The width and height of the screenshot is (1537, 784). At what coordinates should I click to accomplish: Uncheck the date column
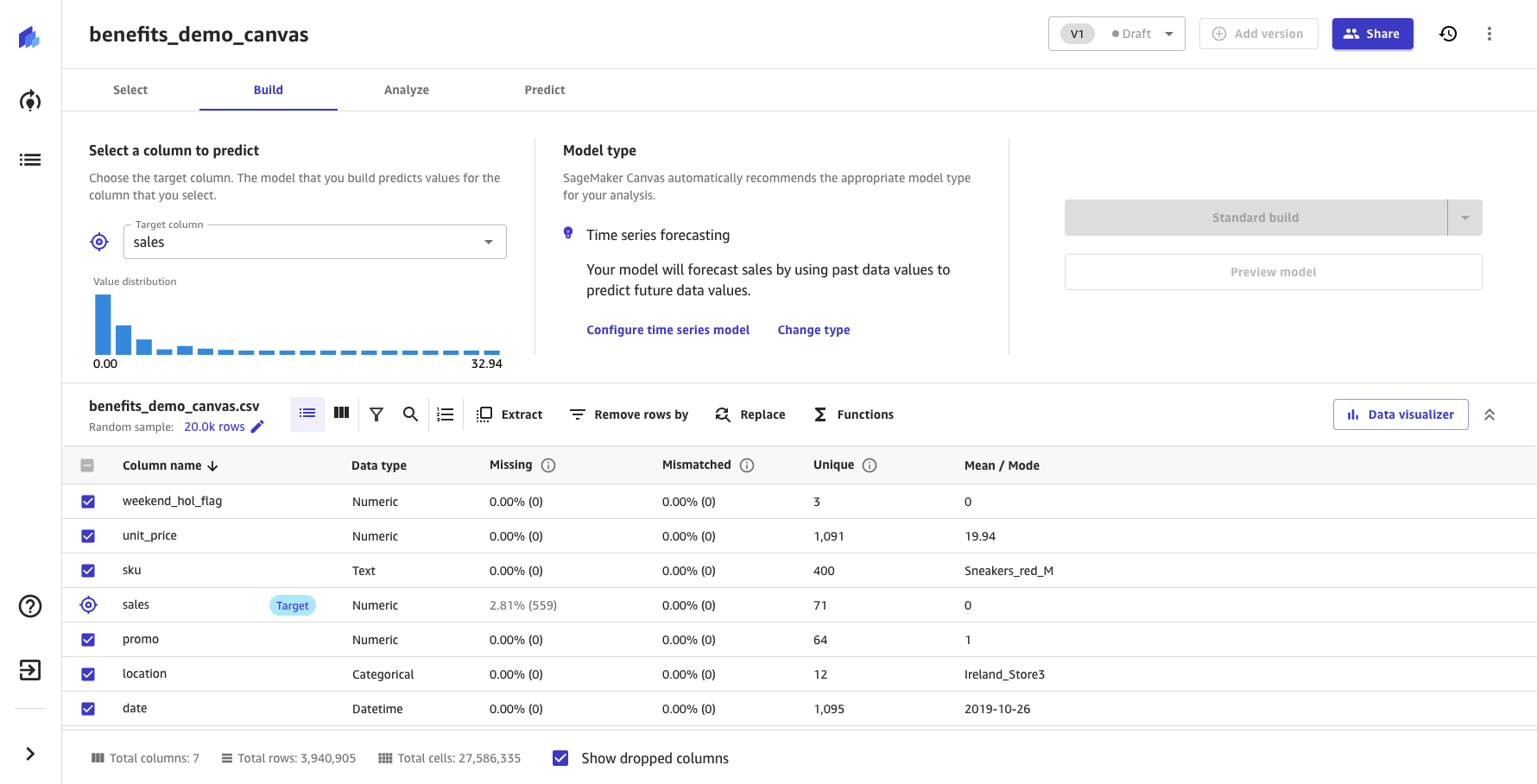(88, 709)
